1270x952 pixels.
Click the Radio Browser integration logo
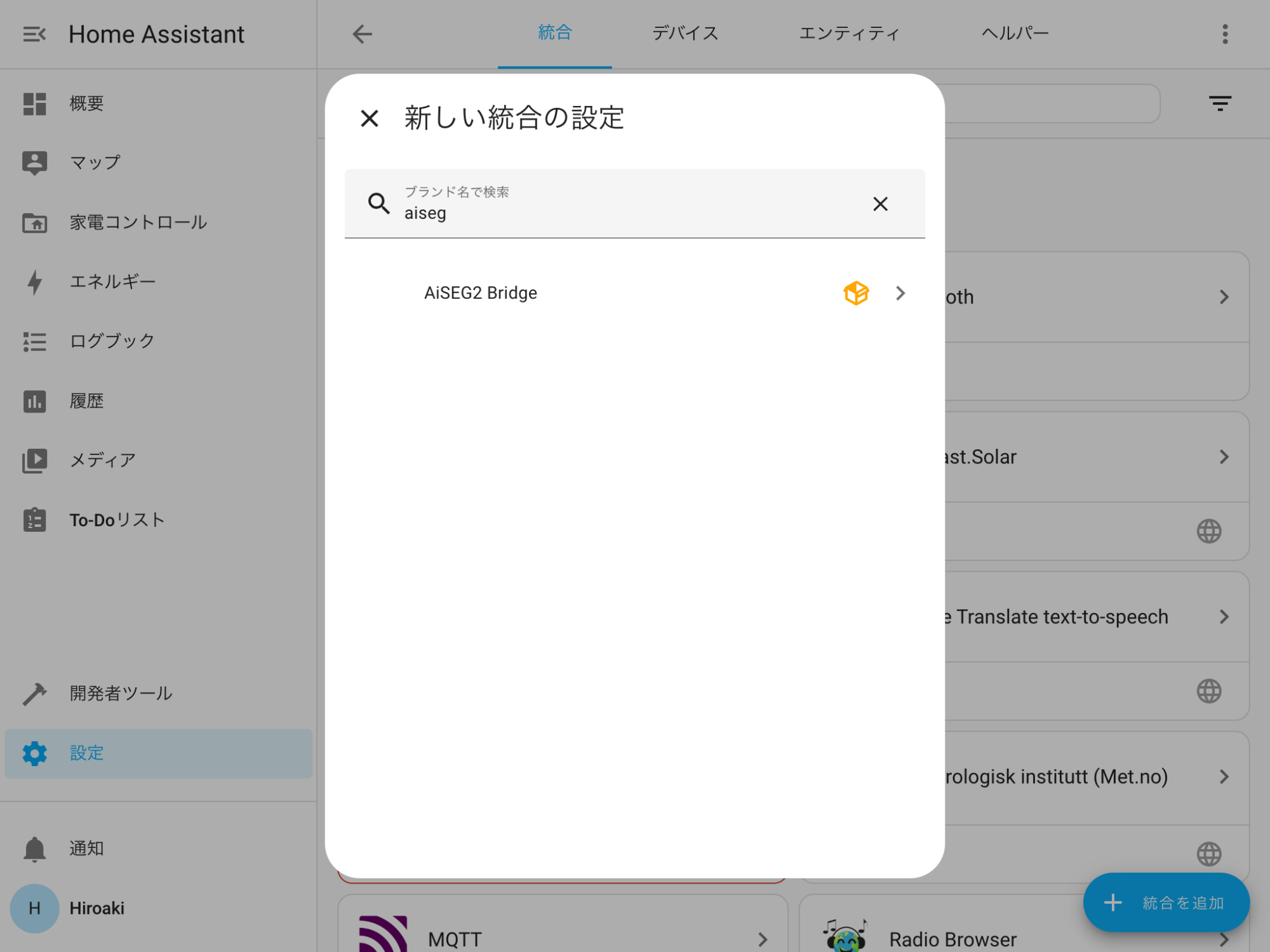point(845,934)
